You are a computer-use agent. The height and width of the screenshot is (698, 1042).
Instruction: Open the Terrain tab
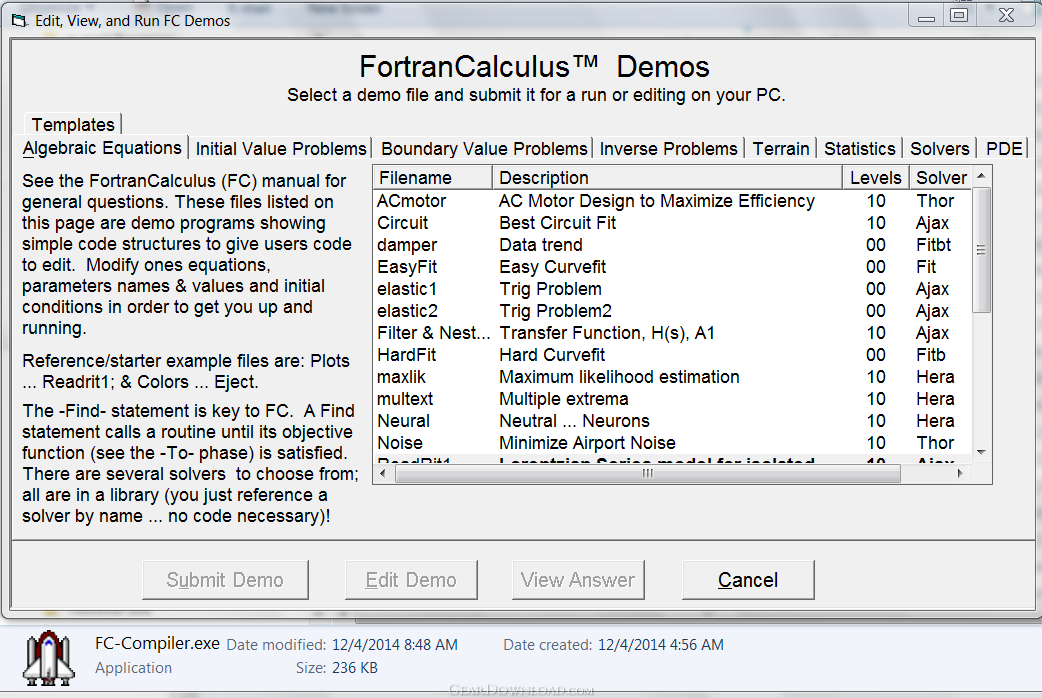point(781,148)
